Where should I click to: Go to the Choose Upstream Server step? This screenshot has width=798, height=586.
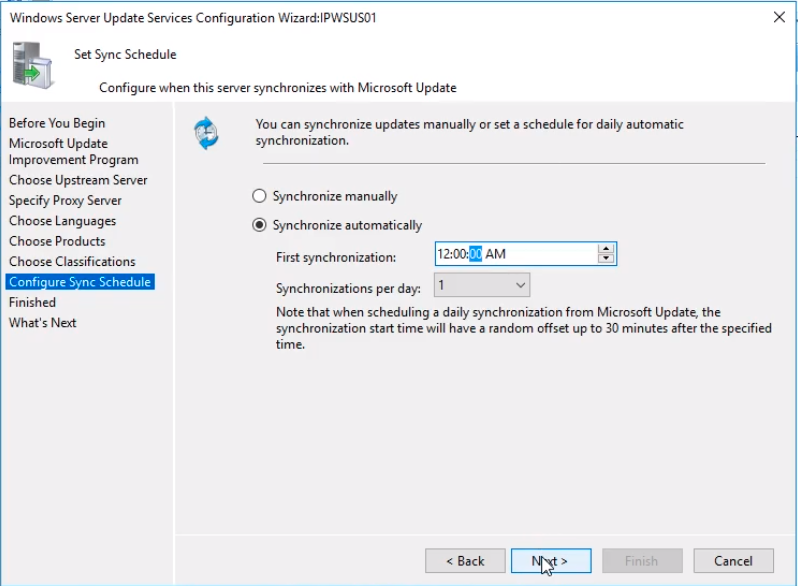click(78, 180)
